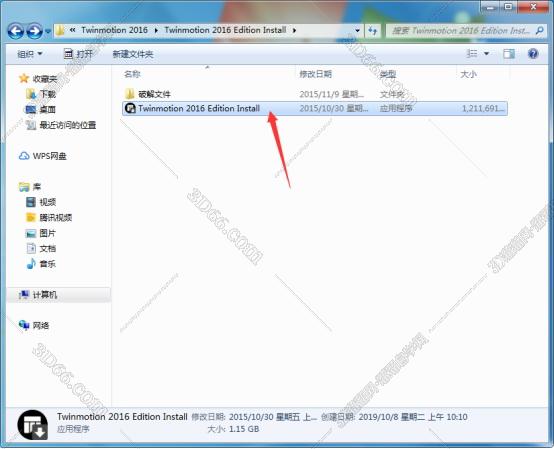Open the 图片 library

coord(48,233)
